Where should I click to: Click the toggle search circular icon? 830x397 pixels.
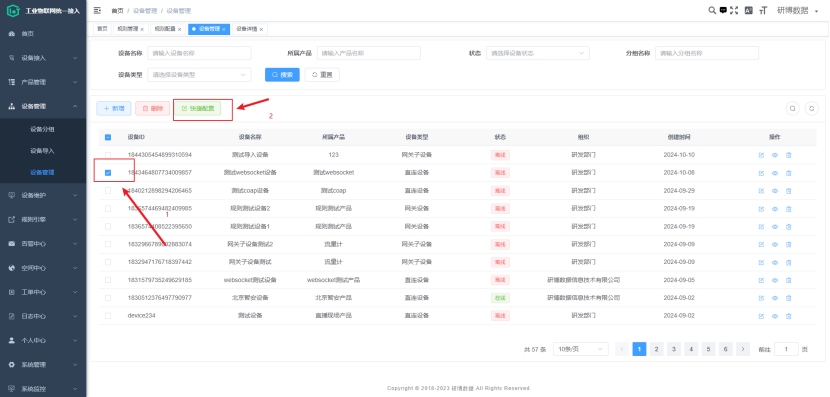pos(792,109)
